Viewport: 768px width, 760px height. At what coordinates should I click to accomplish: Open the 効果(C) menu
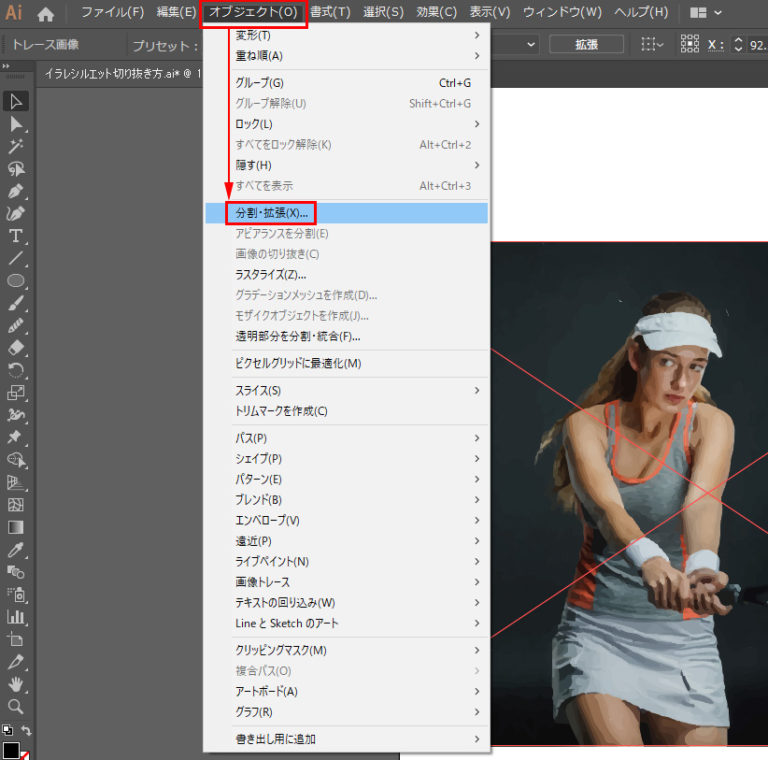[x=435, y=13]
